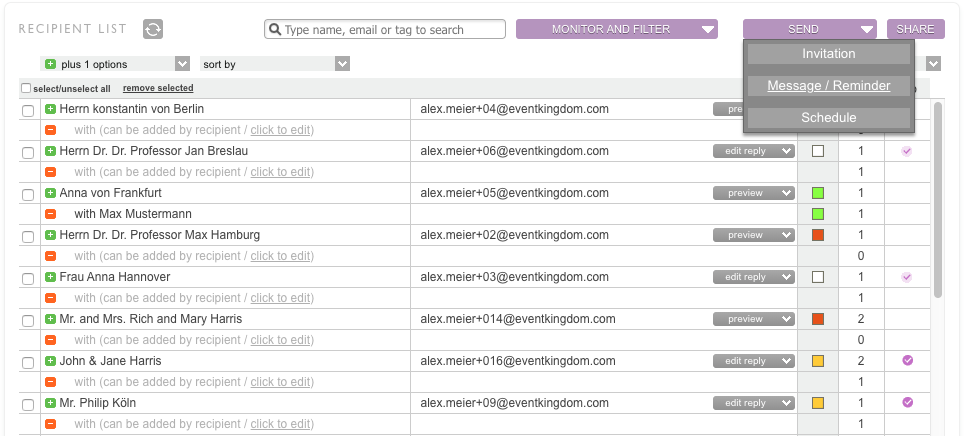The width and height of the screenshot is (964, 436).
Task: Select checkbox for Mr. and Mrs. Rich and Mary Harris
Action: (x=28, y=320)
